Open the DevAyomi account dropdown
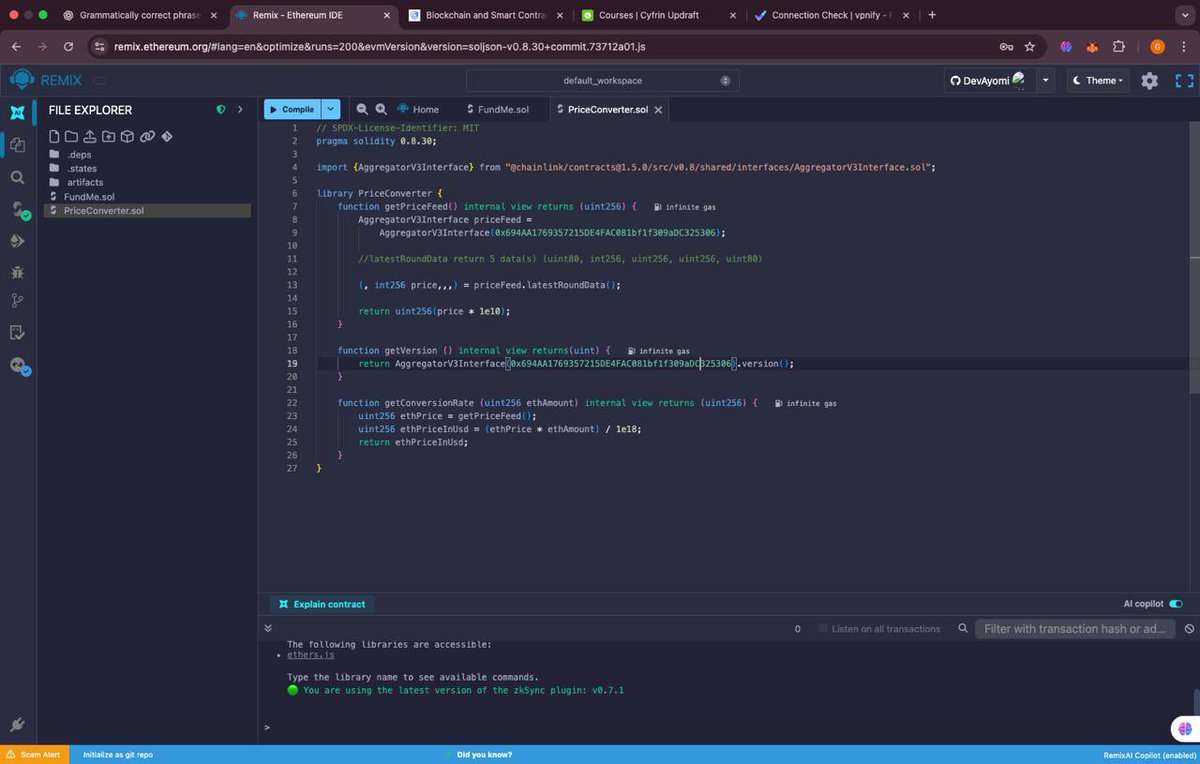 pos(1044,80)
